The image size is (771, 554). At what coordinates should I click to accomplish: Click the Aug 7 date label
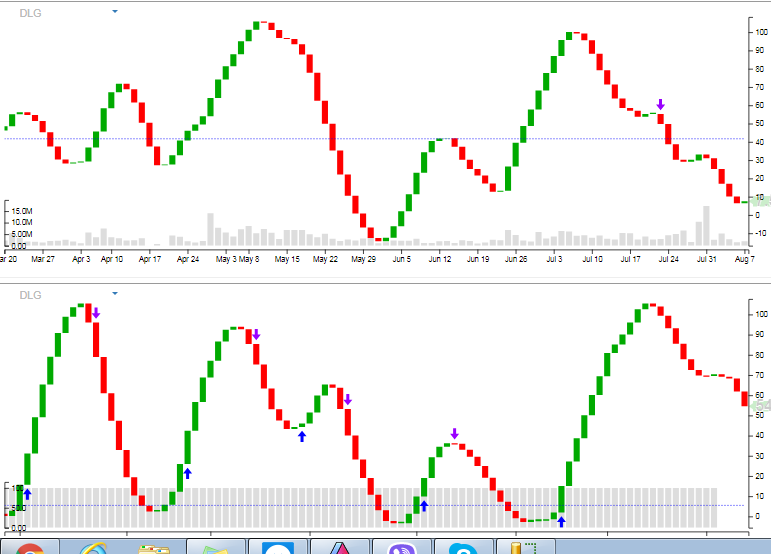pyautogui.click(x=744, y=259)
